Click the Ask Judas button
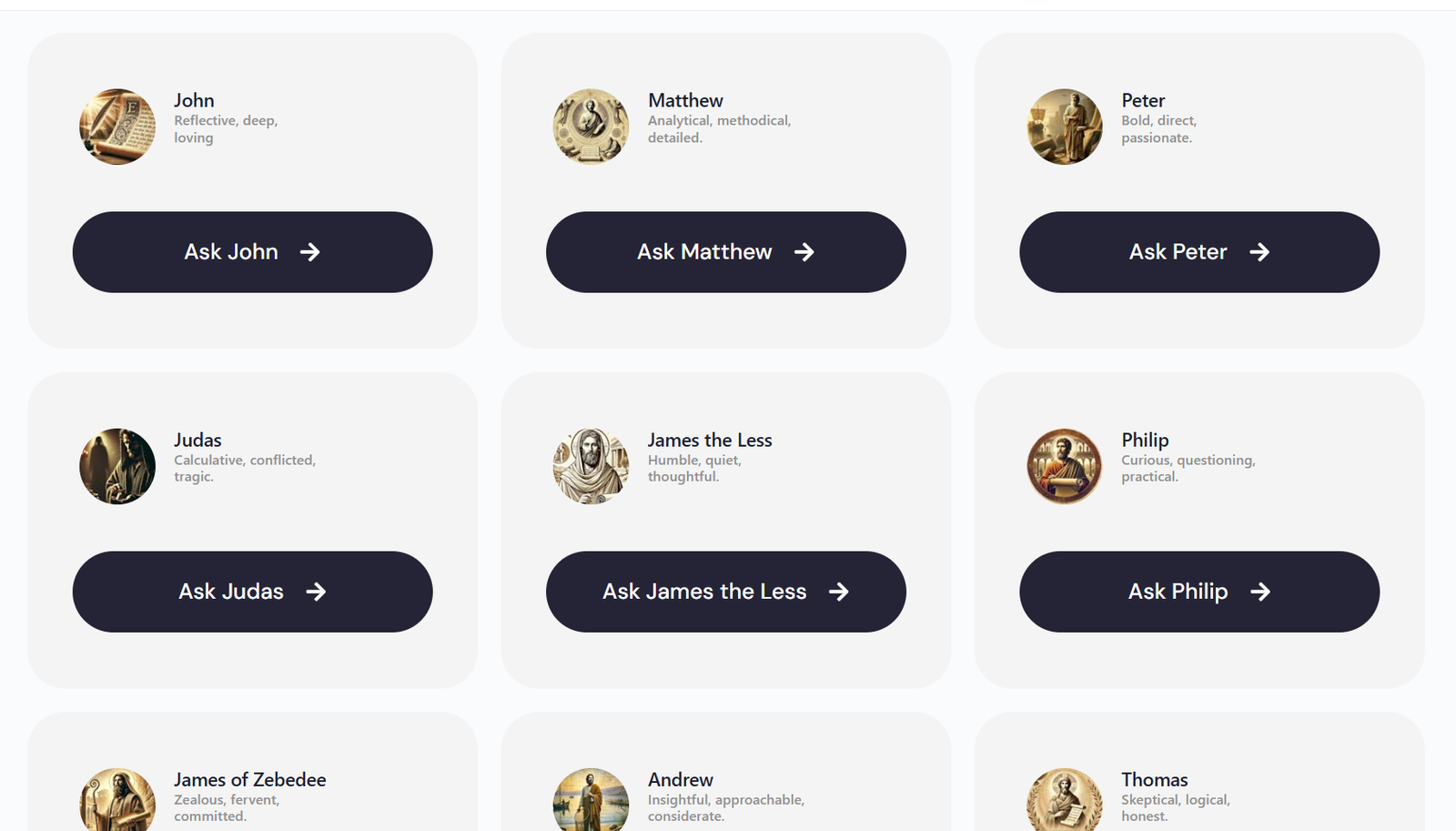Screen dimensions: 1456x831 (x=252, y=592)
